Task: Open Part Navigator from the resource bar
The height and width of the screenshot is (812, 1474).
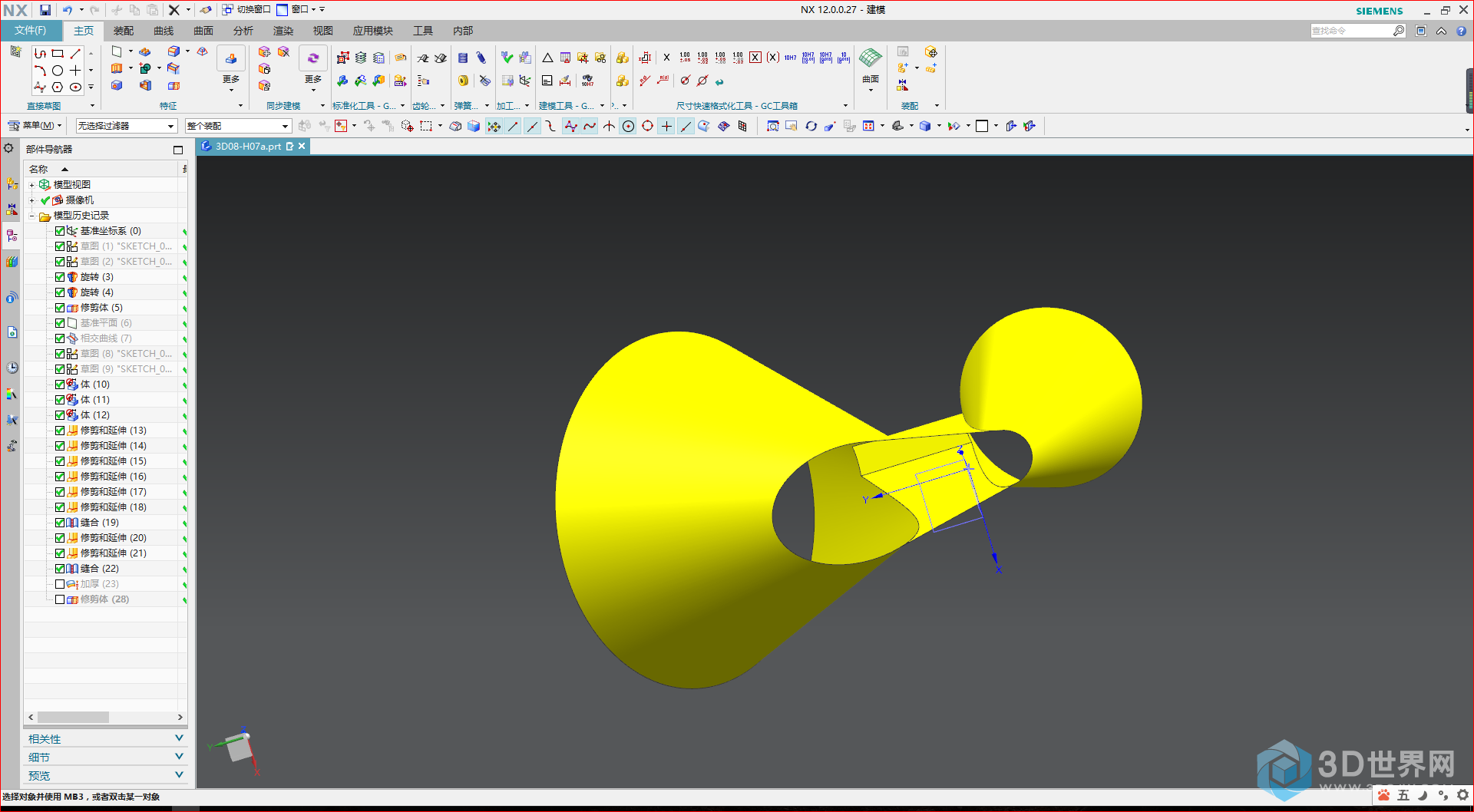Action: 12,236
